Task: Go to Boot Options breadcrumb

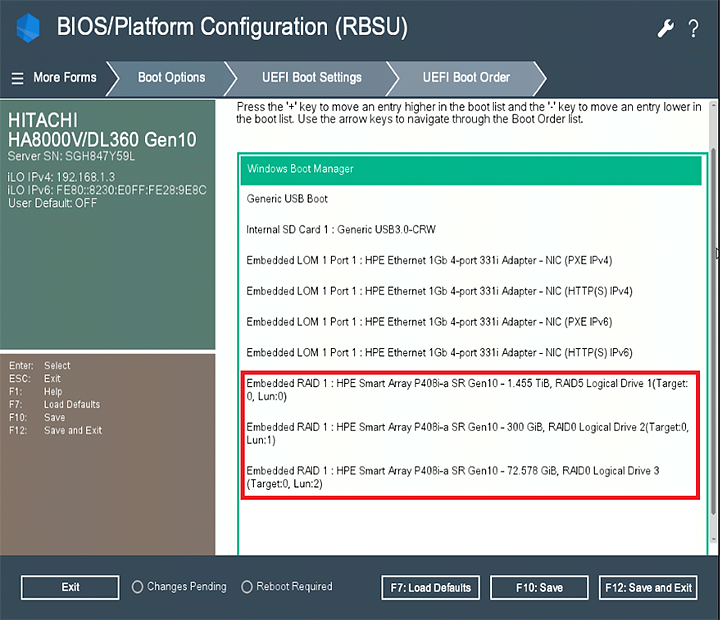Action: [171, 77]
